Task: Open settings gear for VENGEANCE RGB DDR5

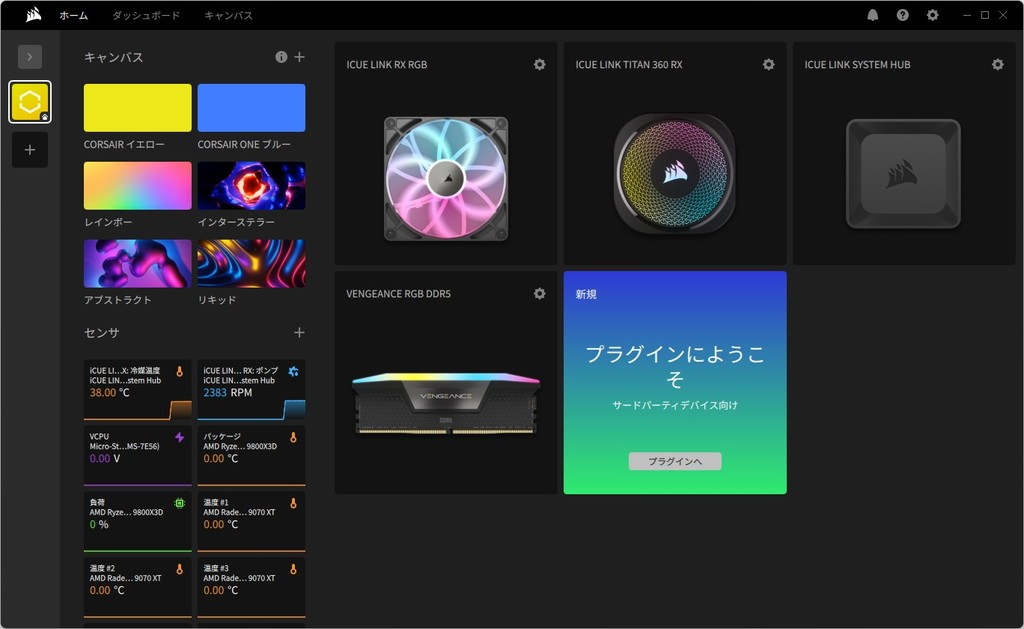Action: click(539, 294)
